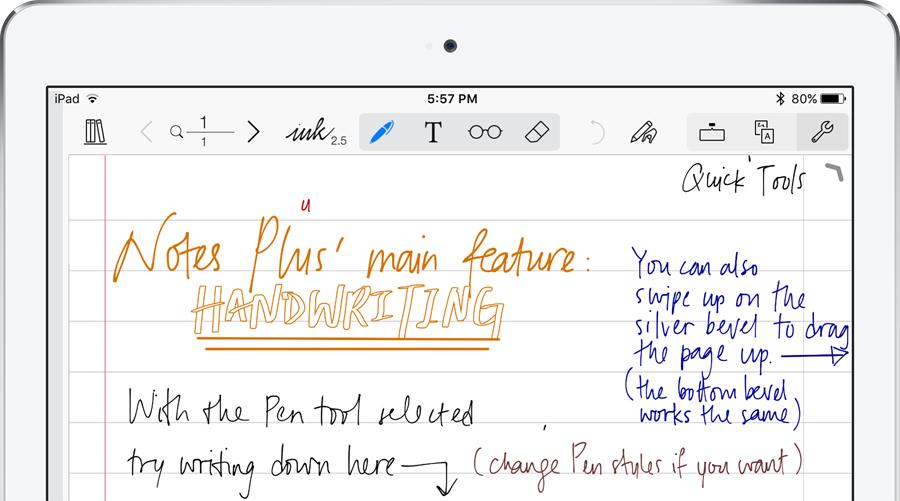Open the notebook library bookshelf icon
This screenshot has height=501, width=900.
95,132
